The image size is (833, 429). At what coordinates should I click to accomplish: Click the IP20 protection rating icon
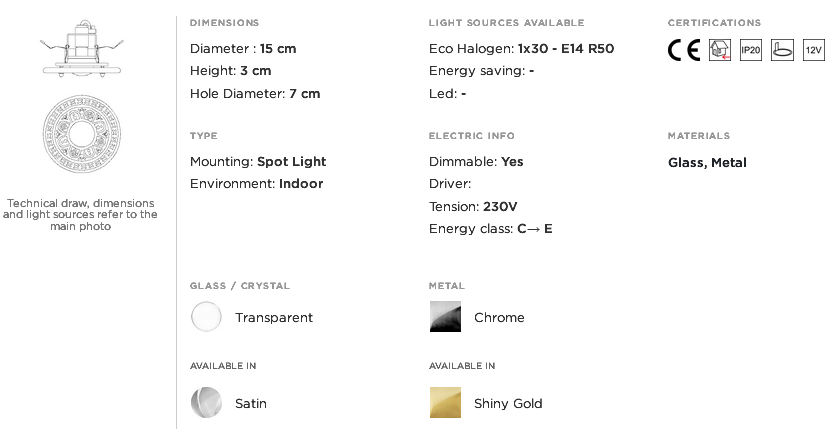tap(751, 50)
